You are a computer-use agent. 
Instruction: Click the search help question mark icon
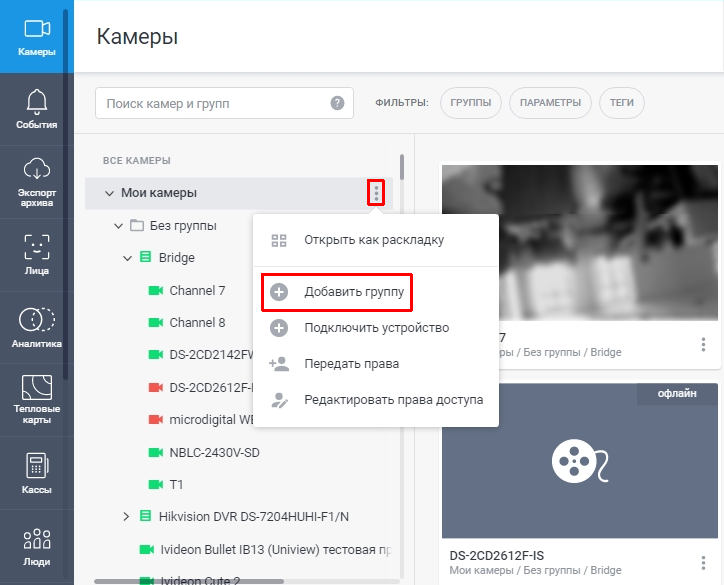pos(338,103)
